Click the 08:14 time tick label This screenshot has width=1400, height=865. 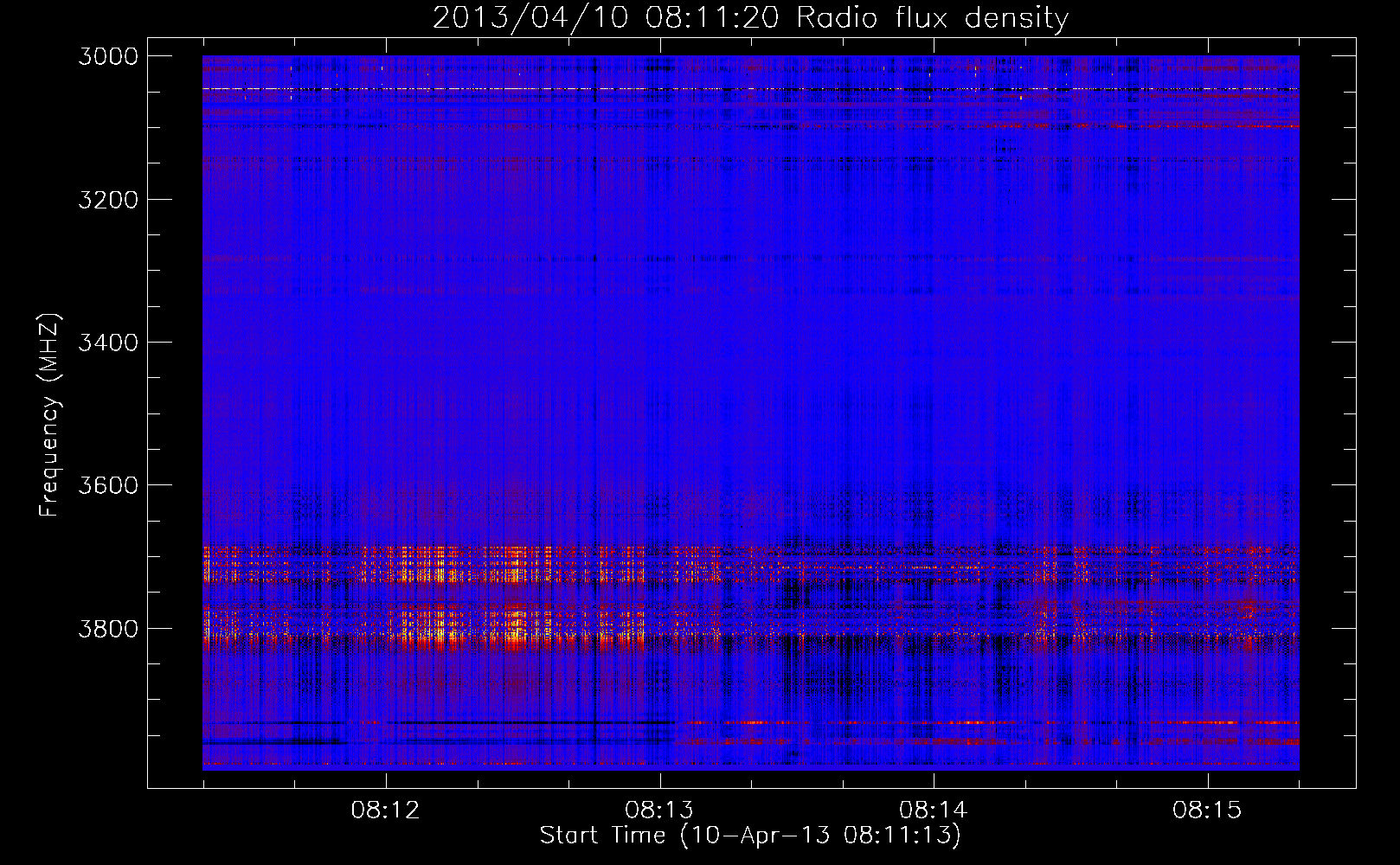(933, 810)
